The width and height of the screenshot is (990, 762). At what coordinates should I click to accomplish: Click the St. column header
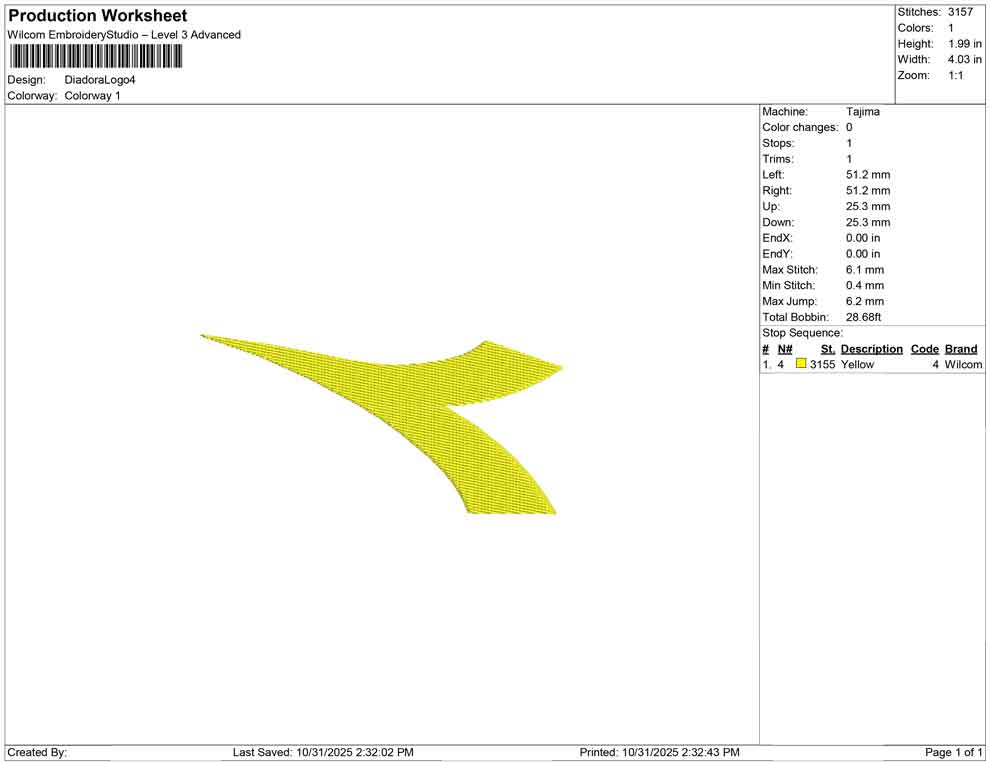tap(827, 348)
